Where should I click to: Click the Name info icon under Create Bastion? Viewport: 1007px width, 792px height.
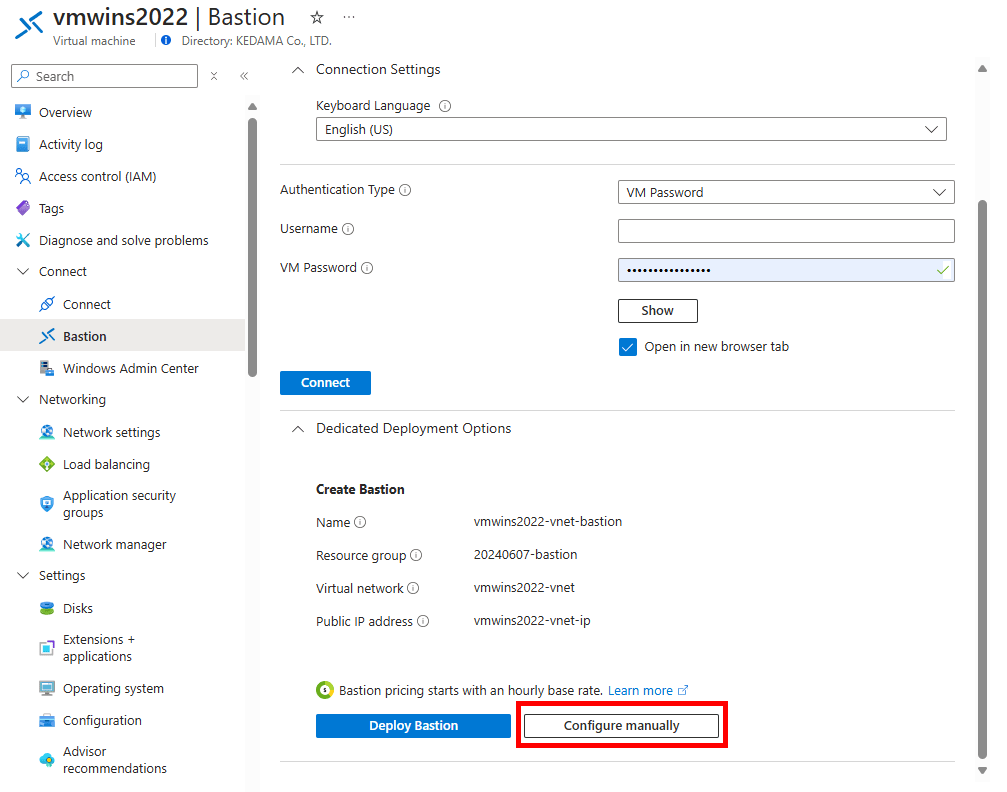(x=360, y=522)
